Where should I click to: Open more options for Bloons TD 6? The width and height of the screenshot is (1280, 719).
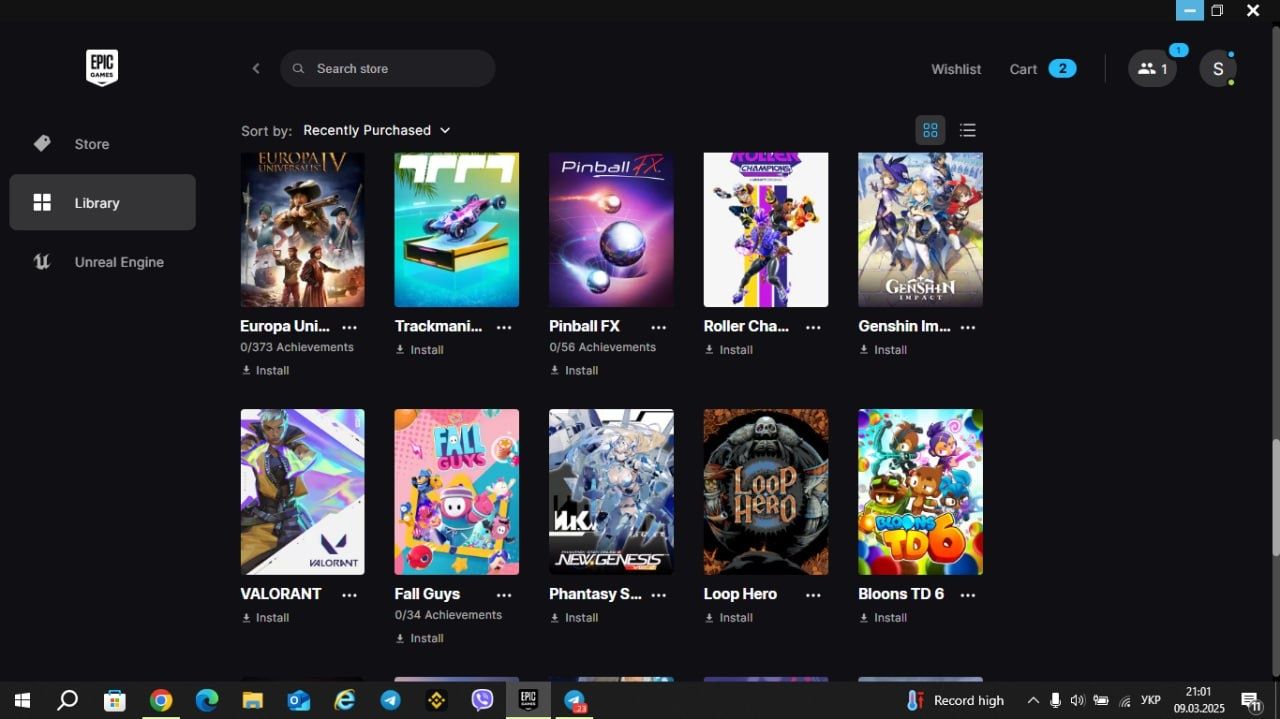pos(967,595)
